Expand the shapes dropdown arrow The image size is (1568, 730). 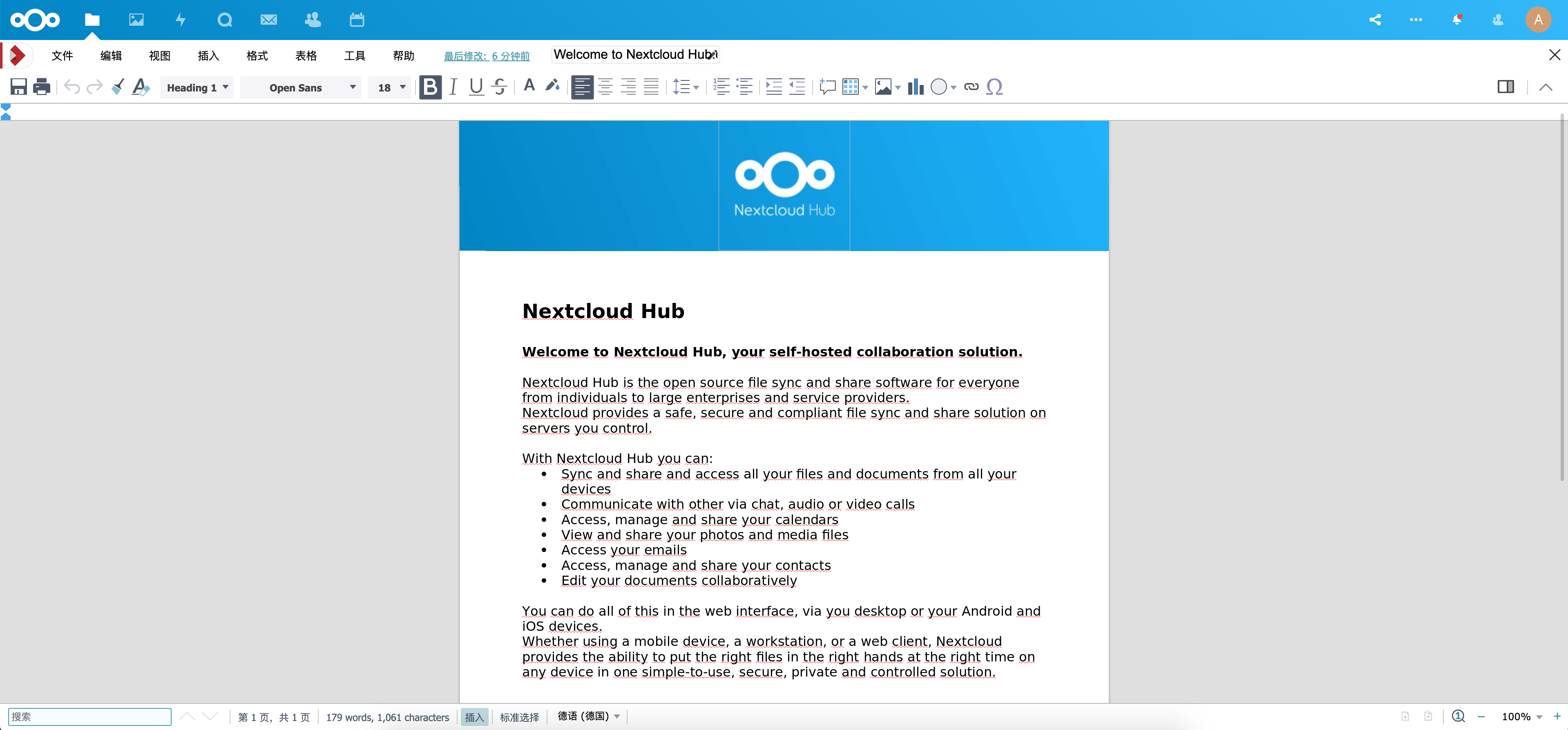coord(953,88)
